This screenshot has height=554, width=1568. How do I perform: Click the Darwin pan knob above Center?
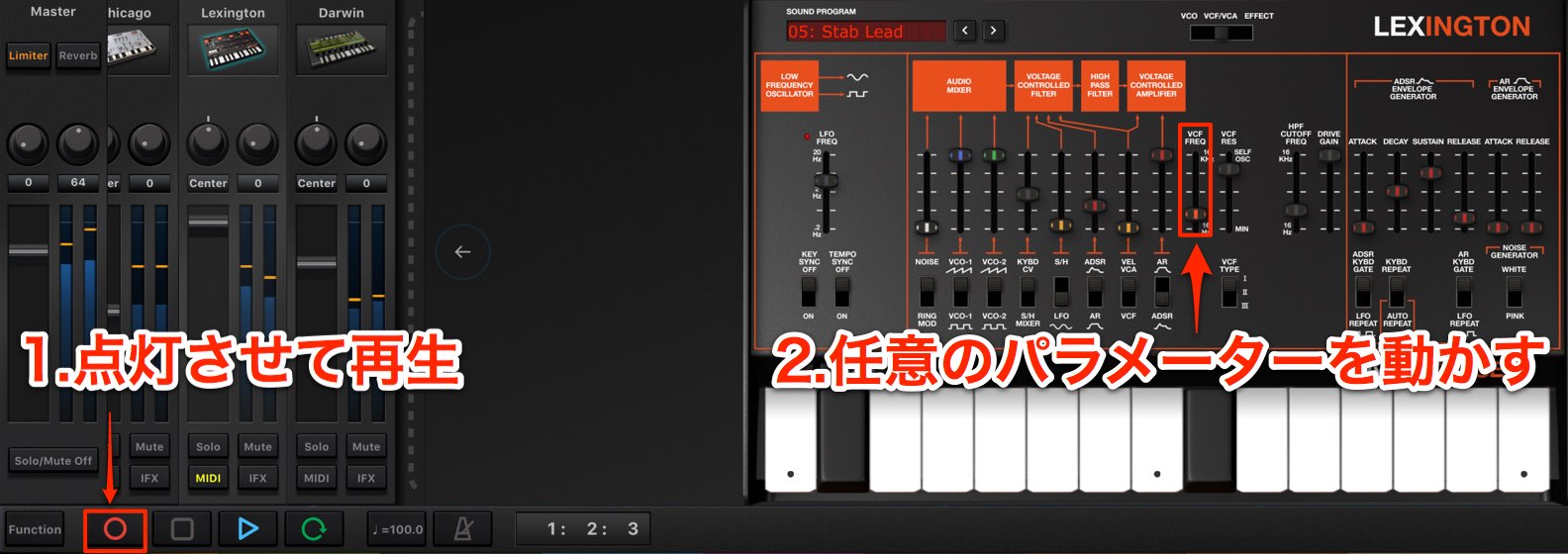click(317, 142)
